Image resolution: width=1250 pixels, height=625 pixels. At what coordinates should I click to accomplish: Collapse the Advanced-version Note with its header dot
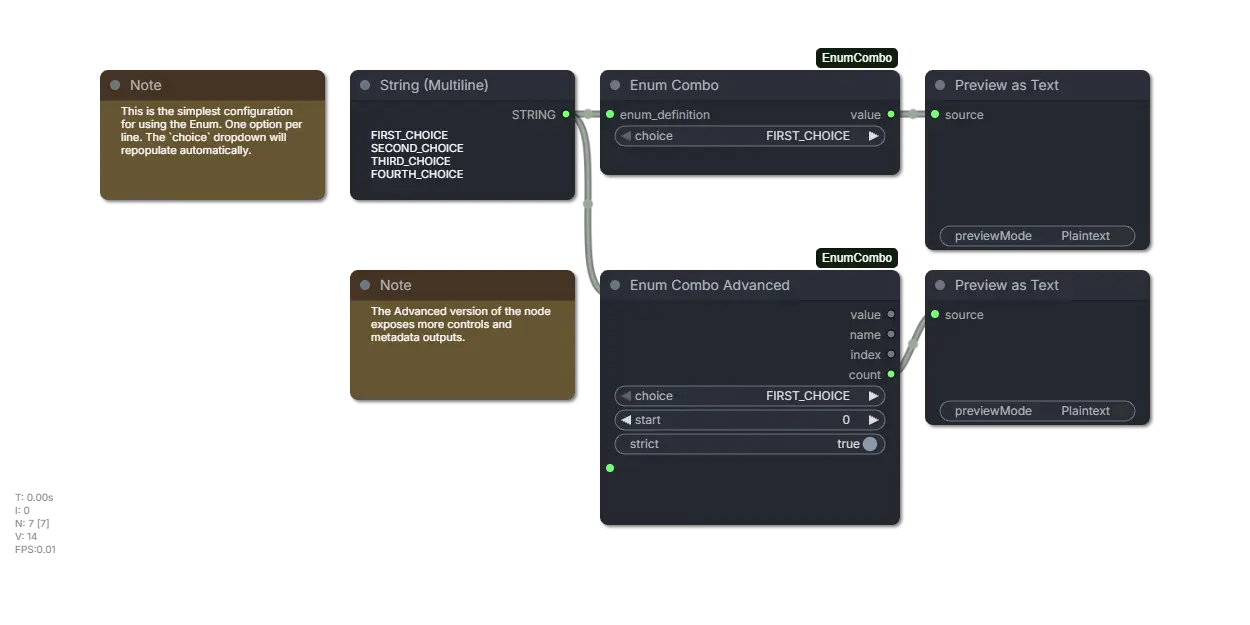[x=365, y=285]
